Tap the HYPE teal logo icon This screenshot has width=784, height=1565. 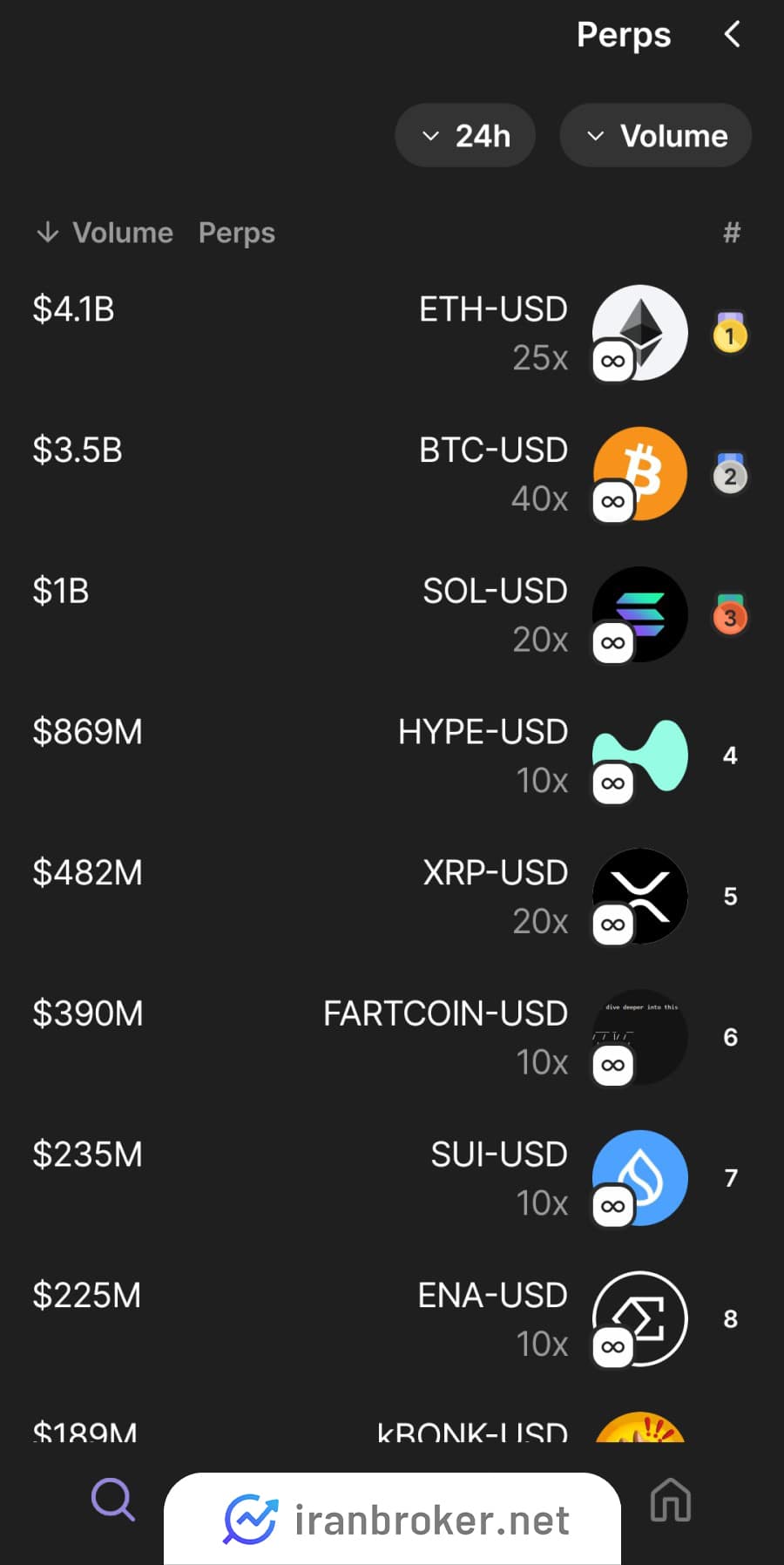[640, 755]
